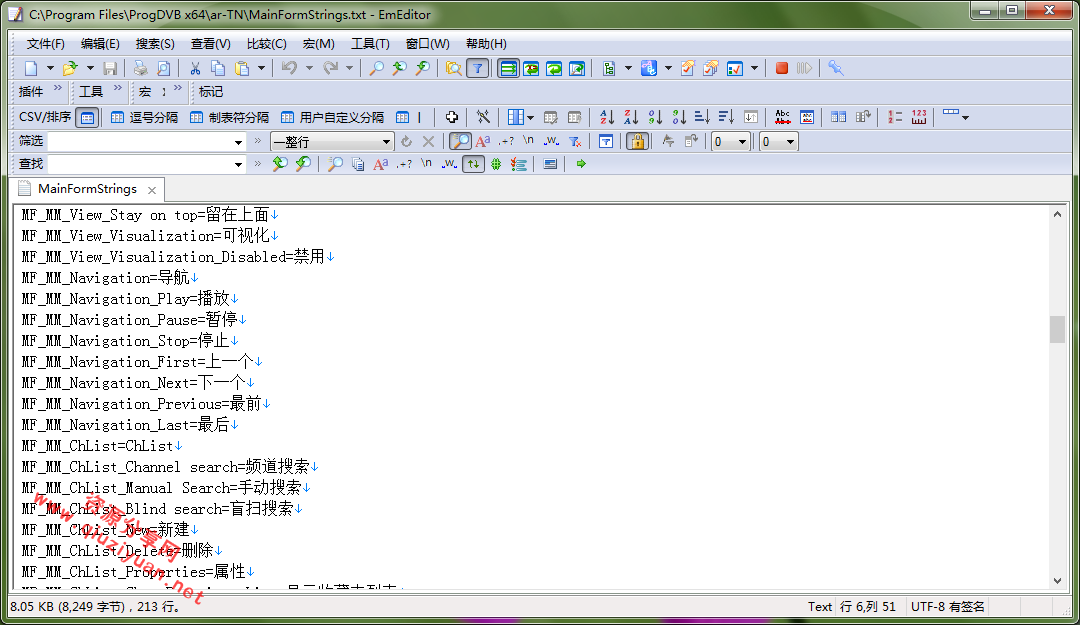Click the scrollbar down arrow
1080x625 pixels.
[1057, 581]
